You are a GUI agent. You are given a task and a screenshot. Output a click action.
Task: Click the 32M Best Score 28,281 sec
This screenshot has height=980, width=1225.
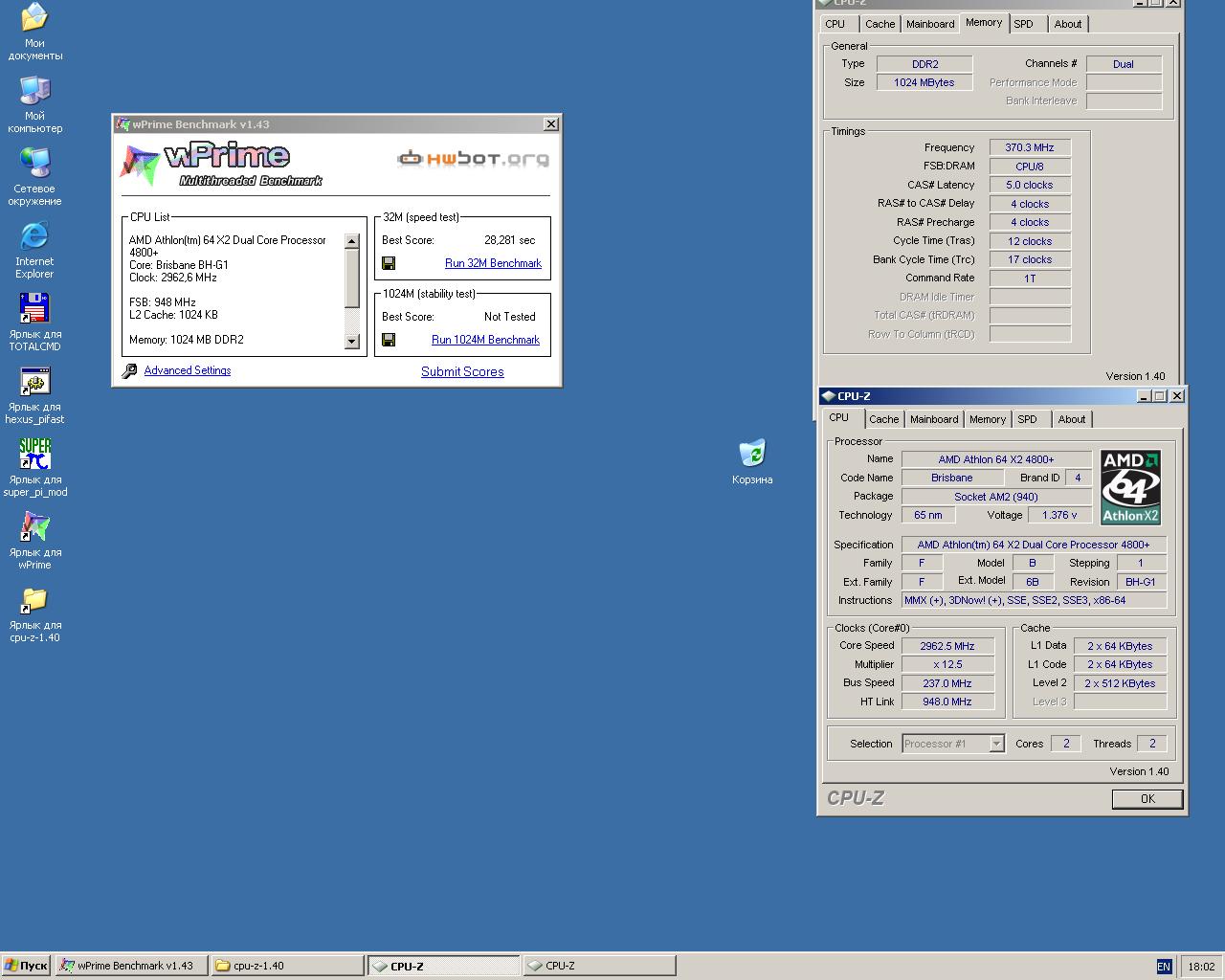point(510,240)
